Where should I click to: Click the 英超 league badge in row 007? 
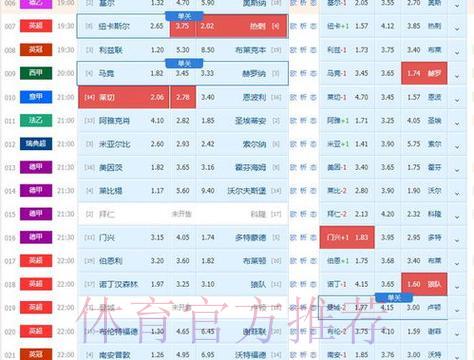(x=36, y=26)
